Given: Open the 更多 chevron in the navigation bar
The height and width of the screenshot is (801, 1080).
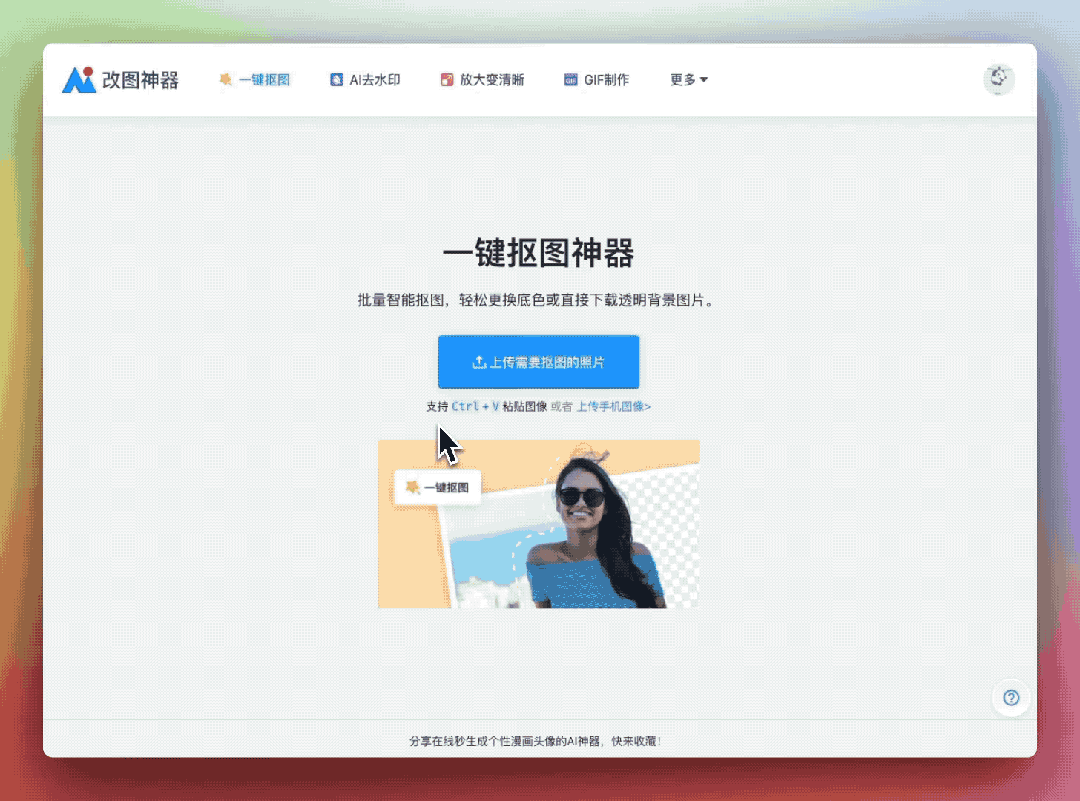Looking at the screenshot, I should 704,80.
